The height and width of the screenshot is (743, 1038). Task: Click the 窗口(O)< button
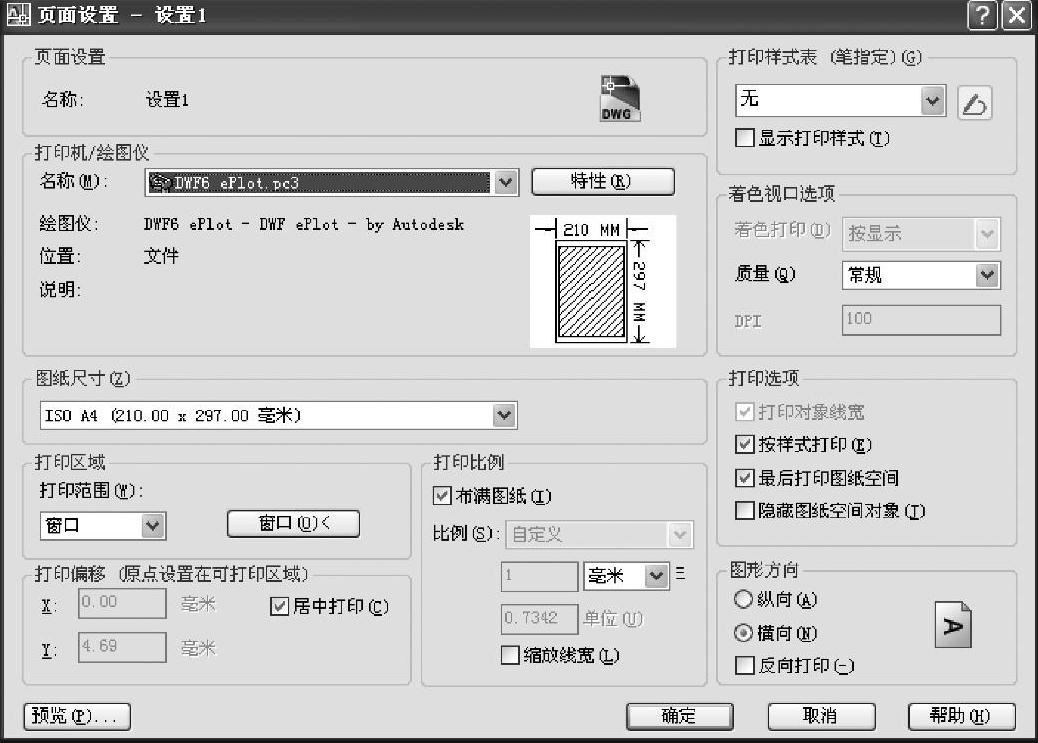point(293,524)
